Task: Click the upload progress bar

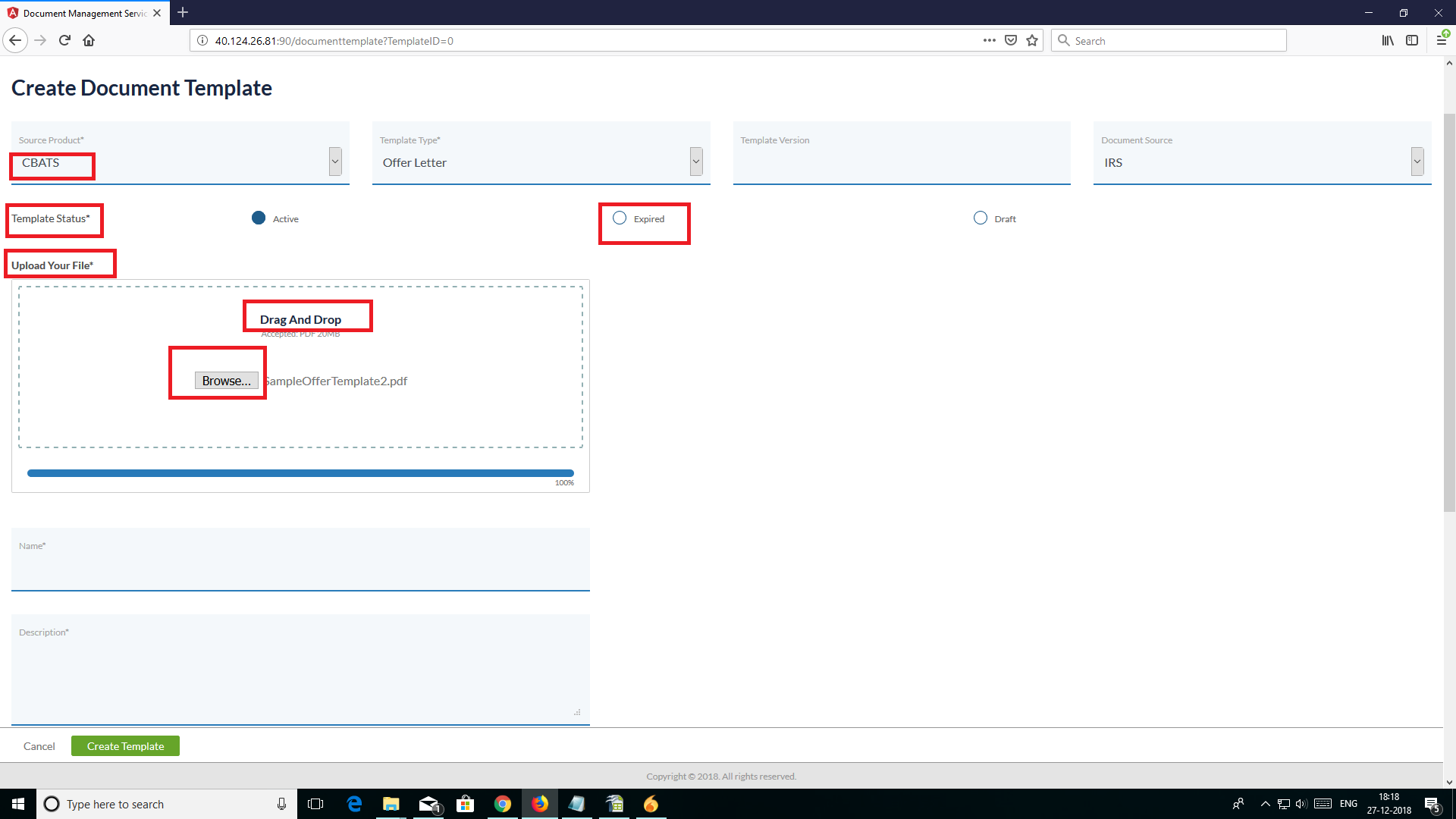Action: (x=300, y=473)
